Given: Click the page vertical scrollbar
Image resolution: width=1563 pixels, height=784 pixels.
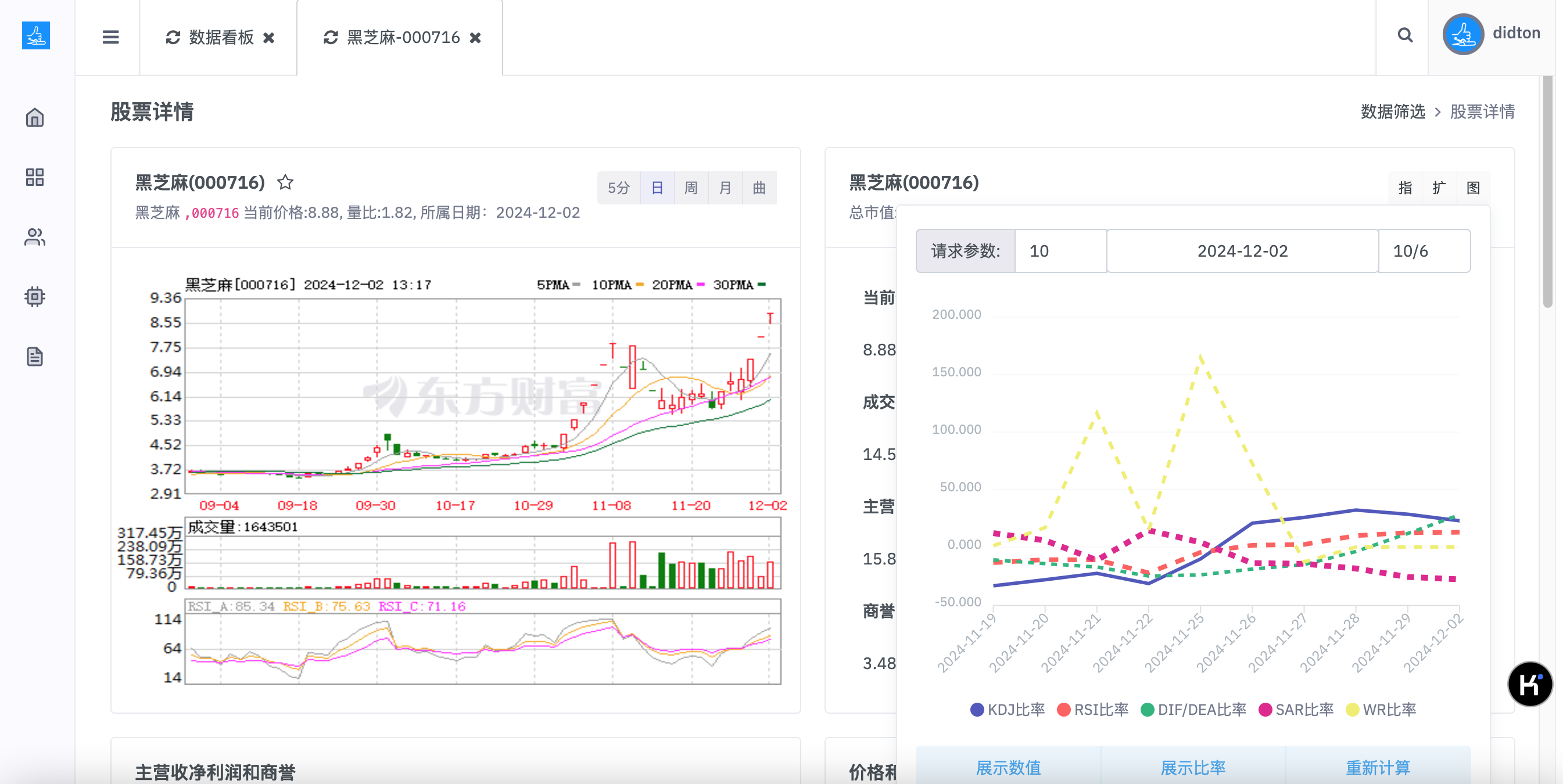Looking at the screenshot, I should click(x=1547, y=193).
